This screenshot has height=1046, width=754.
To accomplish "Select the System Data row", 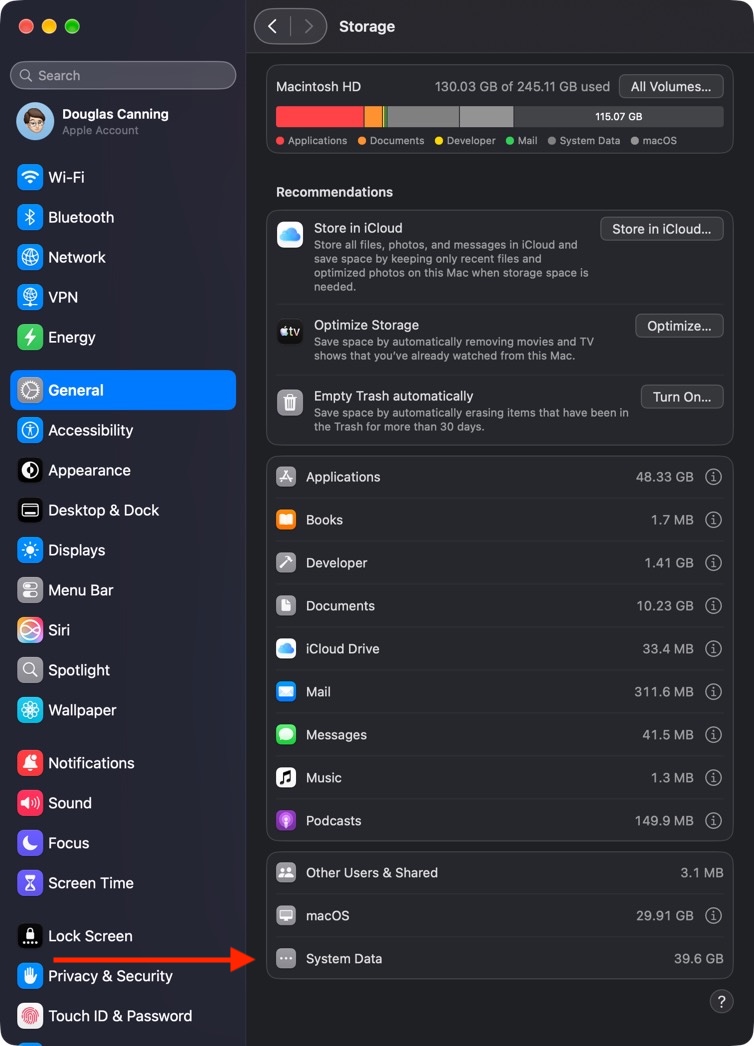I will [499, 959].
